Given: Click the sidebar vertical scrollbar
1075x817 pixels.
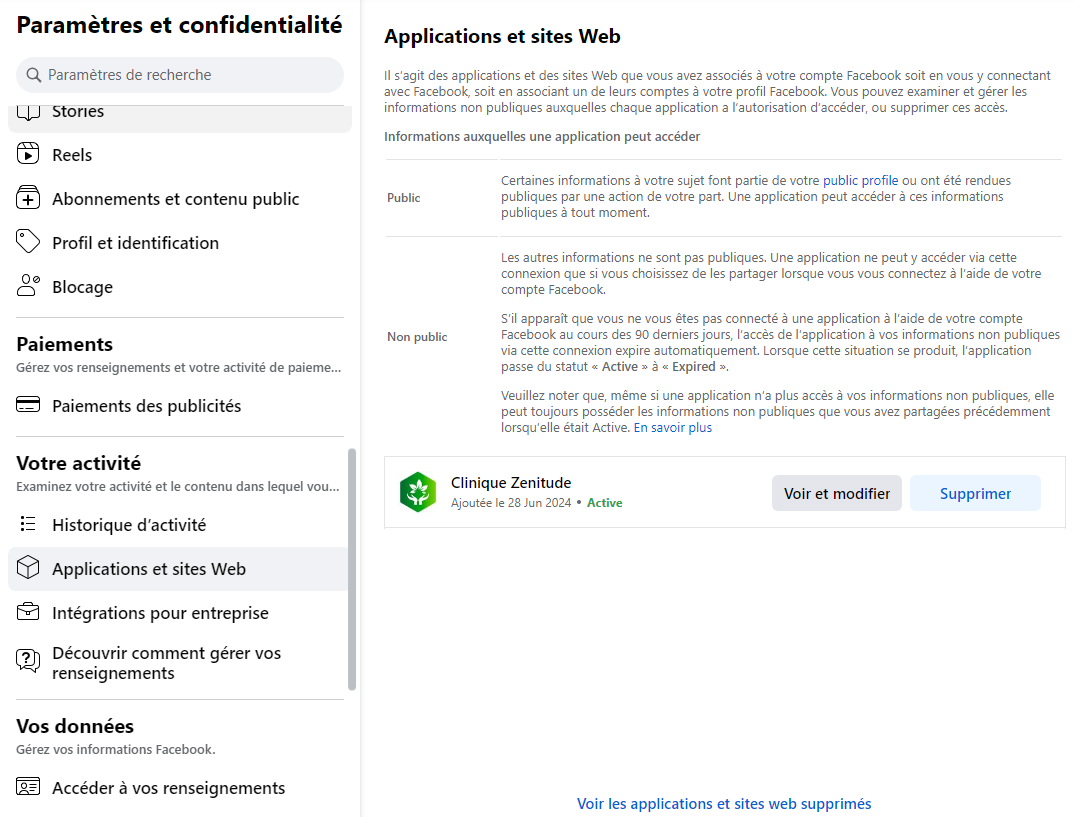Looking at the screenshot, I should point(352,568).
